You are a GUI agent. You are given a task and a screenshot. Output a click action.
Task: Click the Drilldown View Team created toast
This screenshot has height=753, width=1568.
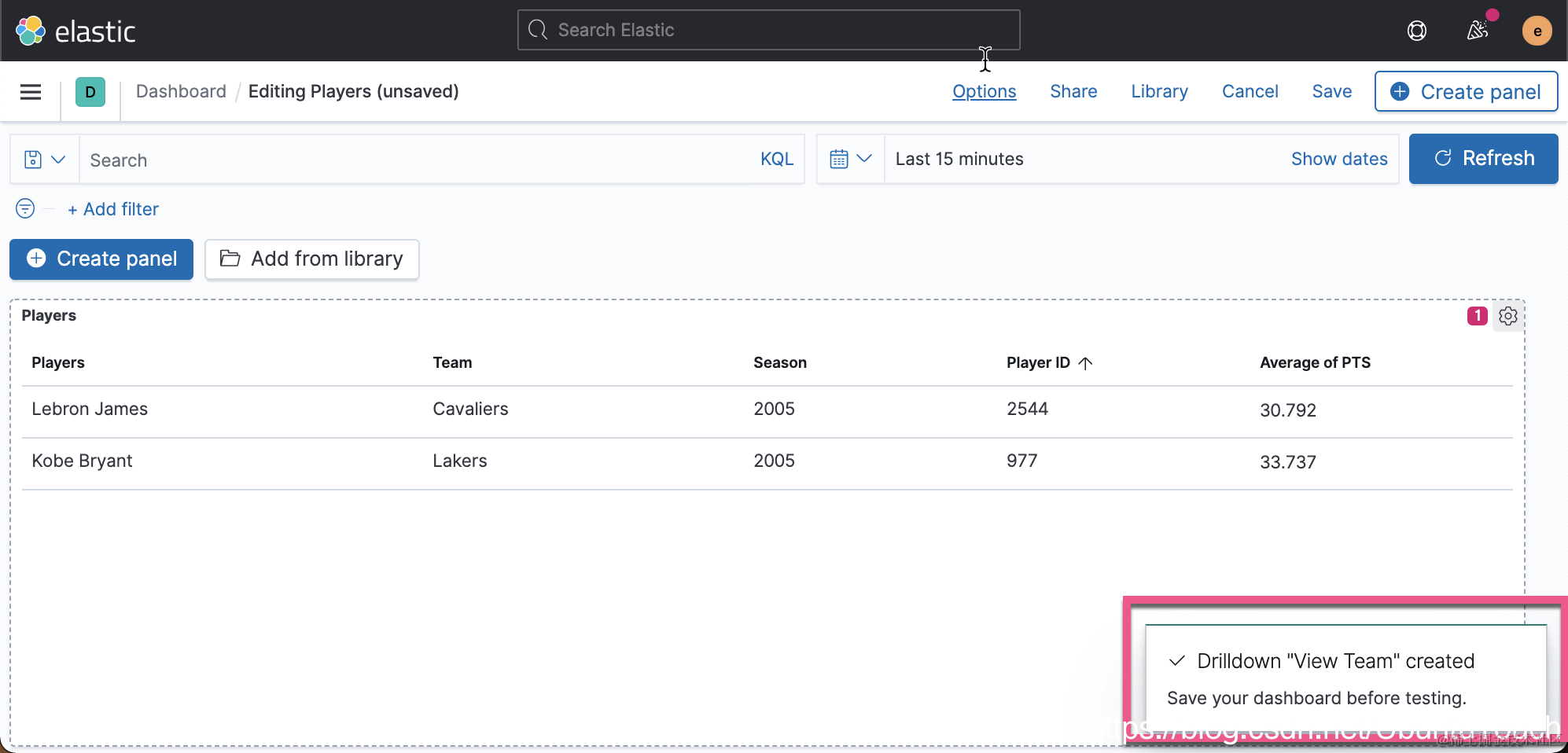pos(1345,678)
